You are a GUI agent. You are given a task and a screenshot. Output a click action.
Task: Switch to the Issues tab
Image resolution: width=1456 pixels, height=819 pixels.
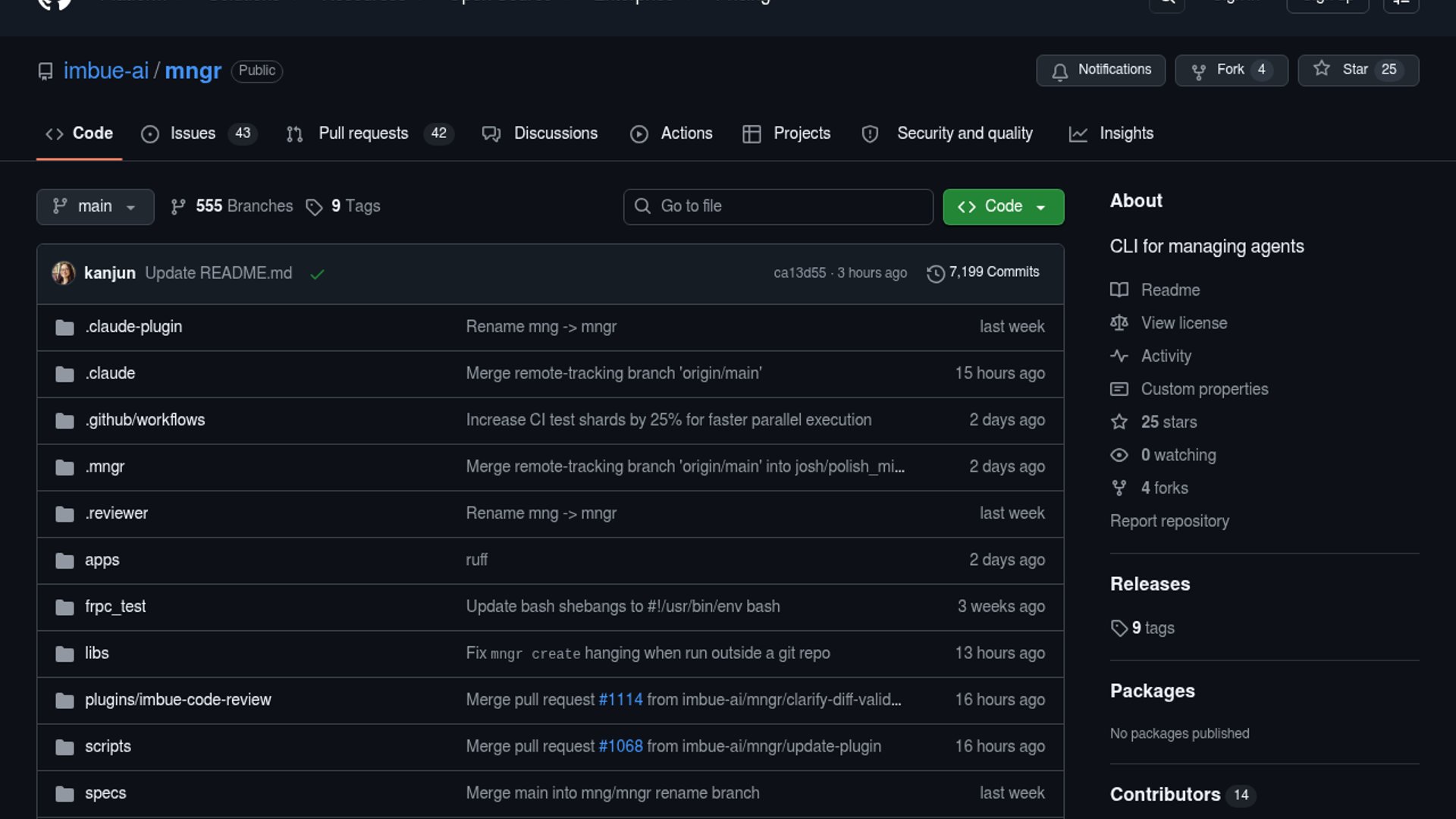click(193, 133)
